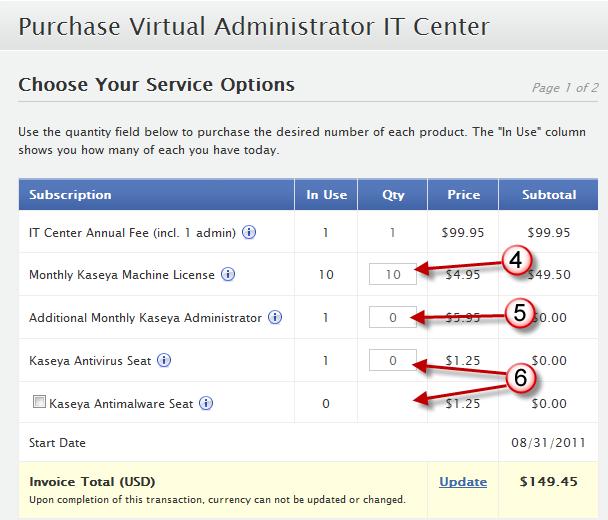The image size is (608, 520).
Task: Select the Price column header
Action: [x=464, y=195]
